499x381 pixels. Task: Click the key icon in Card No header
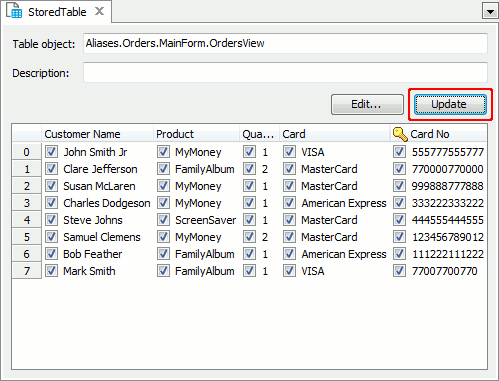coord(400,134)
